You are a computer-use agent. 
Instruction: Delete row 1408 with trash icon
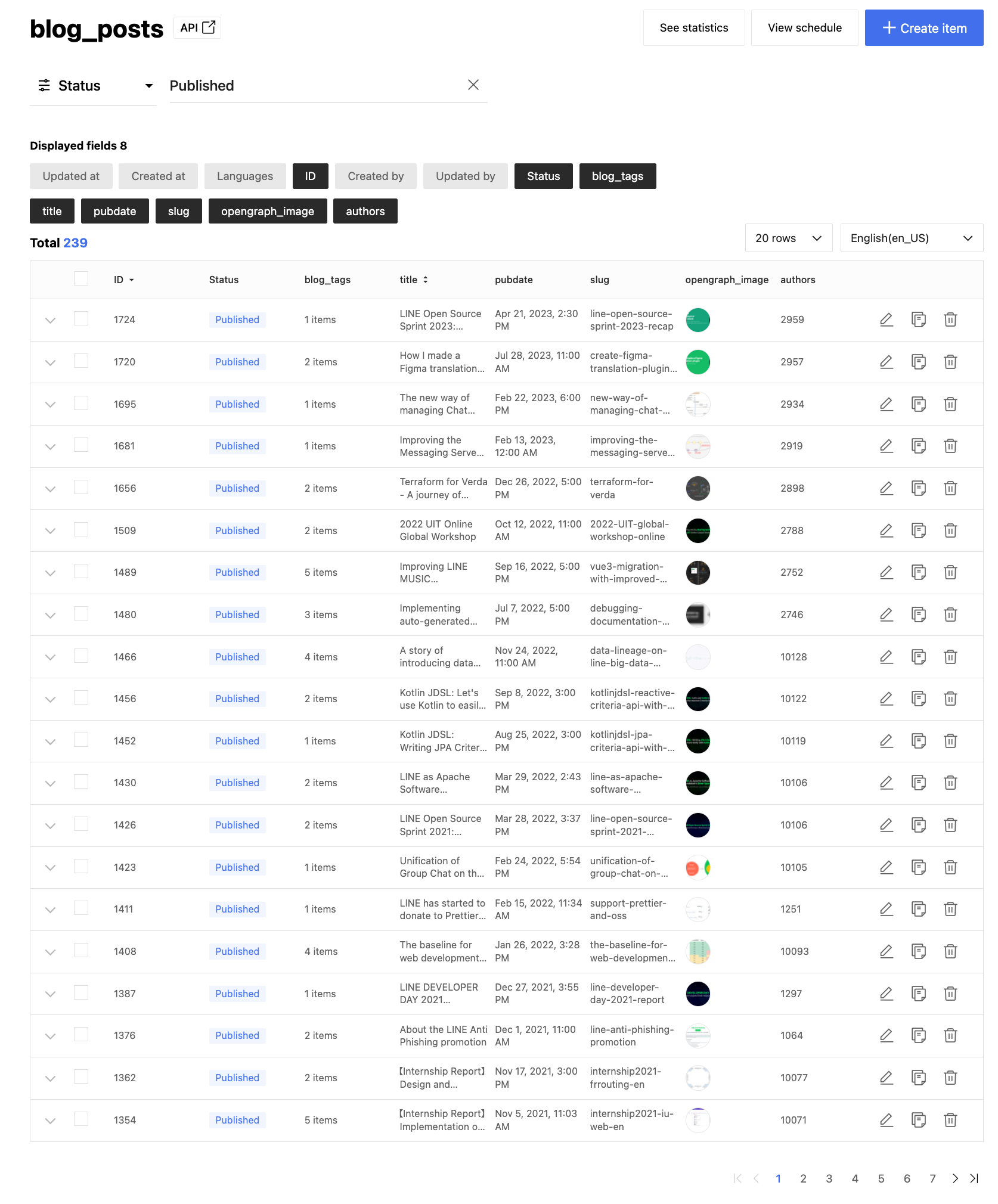tap(951, 951)
